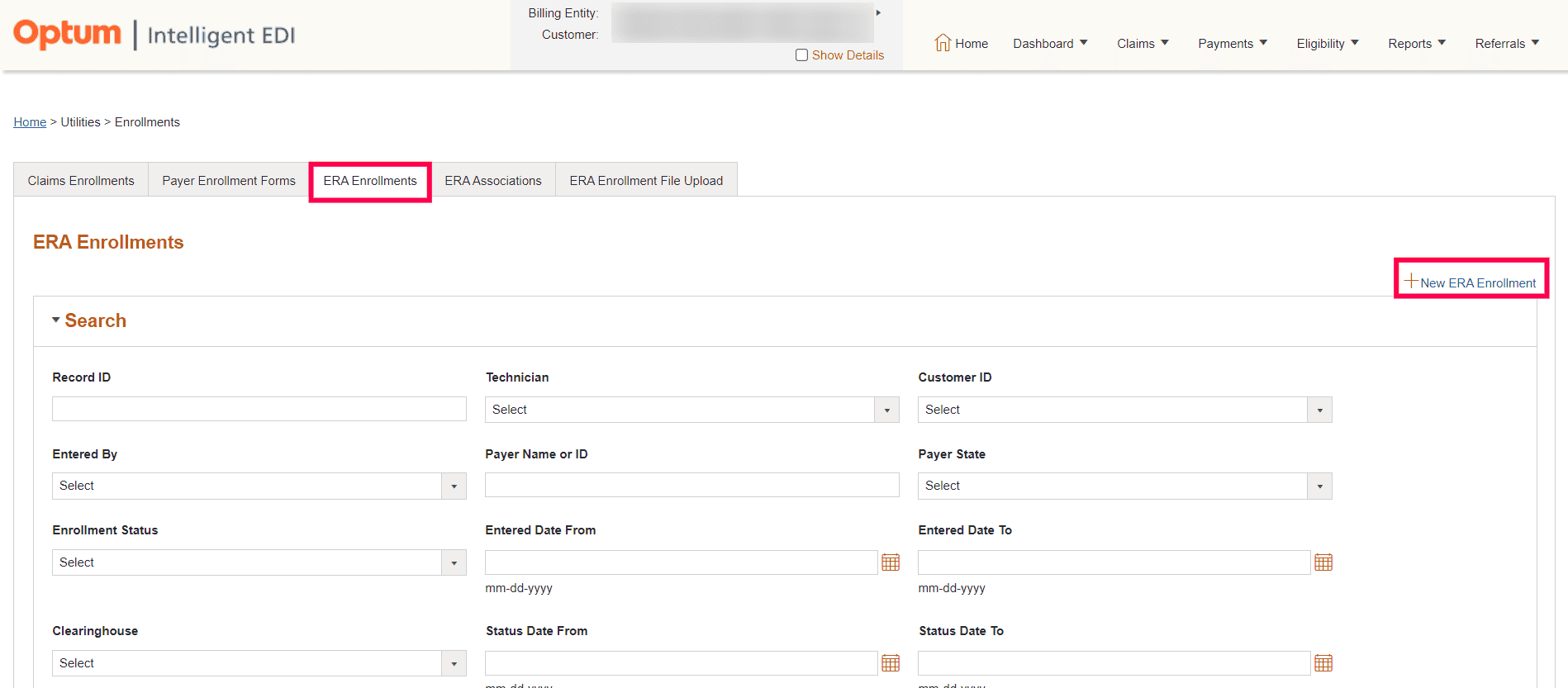The width and height of the screenshot is (1568, 688).
Task: Click the Home house icon
Action: point(943,43)
